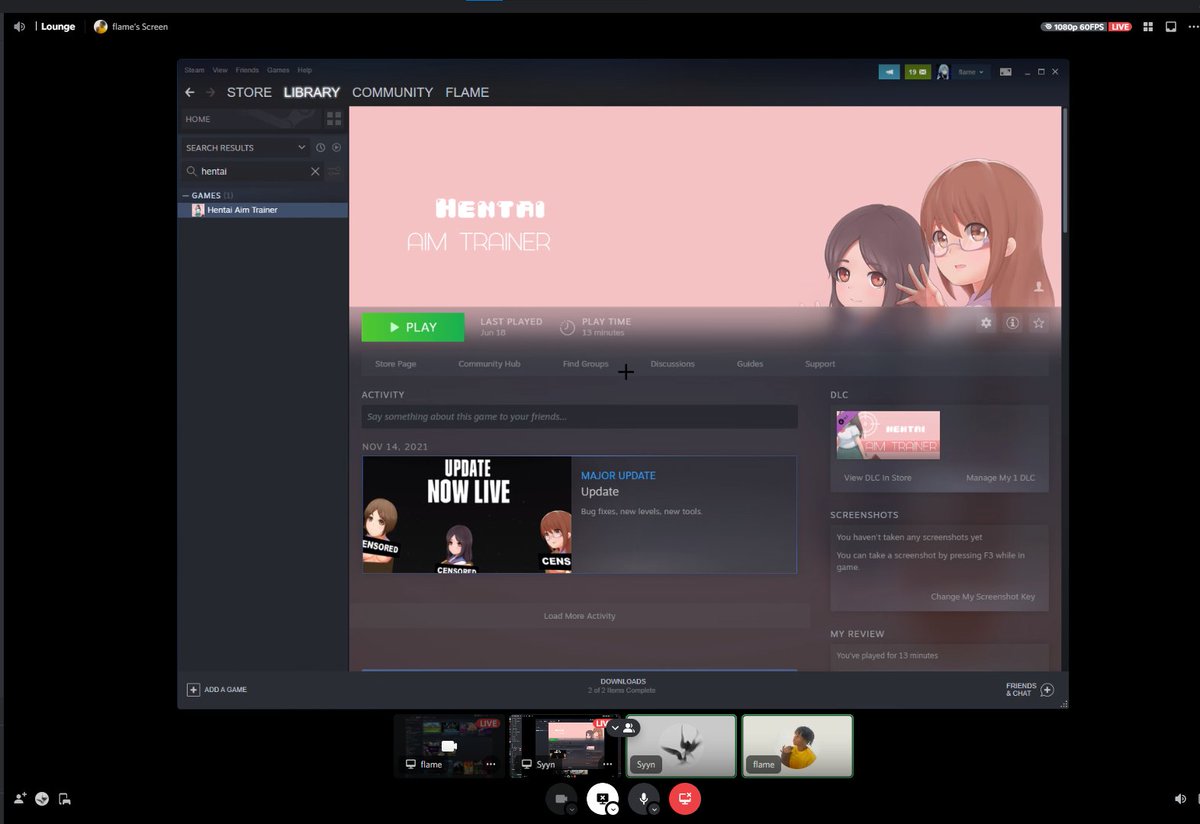1200x824 pixels.
Task: Mute the Lounge speaker icon
Action: point(18,26)
